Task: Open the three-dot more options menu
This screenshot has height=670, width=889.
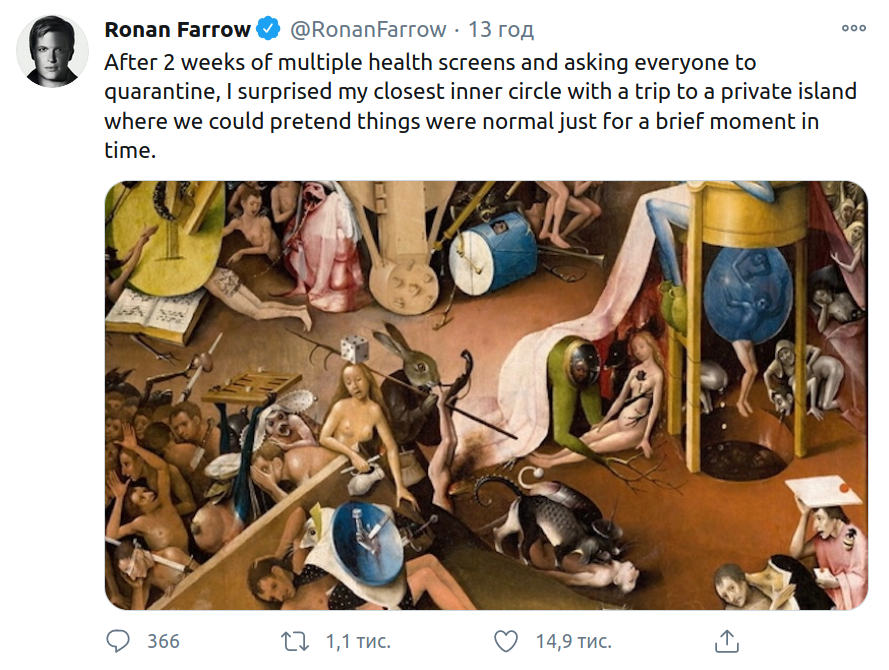Action: 853,29
